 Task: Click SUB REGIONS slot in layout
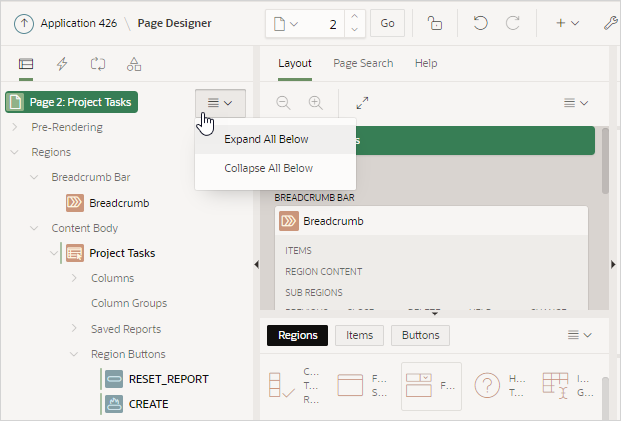314,293
